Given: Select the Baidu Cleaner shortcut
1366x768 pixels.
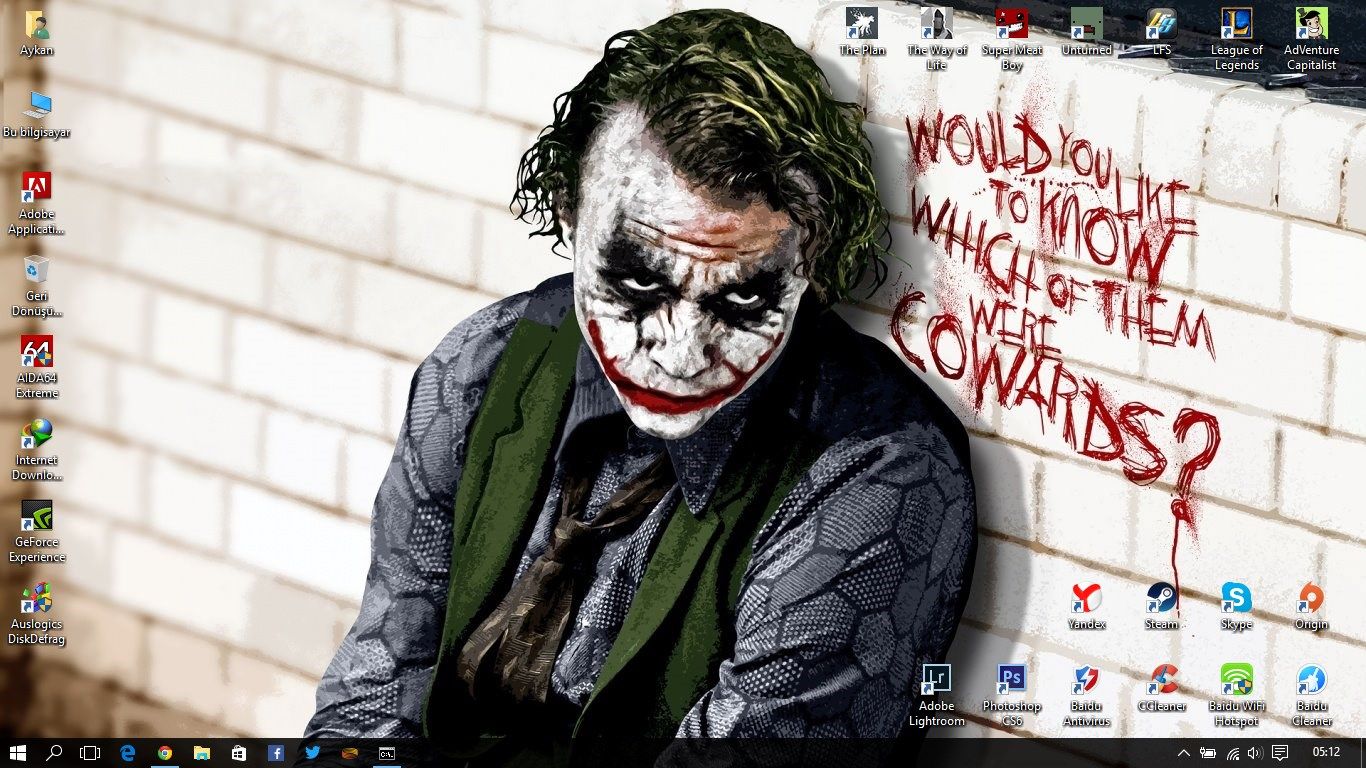Looking at the screenshot, I should (x=1311, y=696).
